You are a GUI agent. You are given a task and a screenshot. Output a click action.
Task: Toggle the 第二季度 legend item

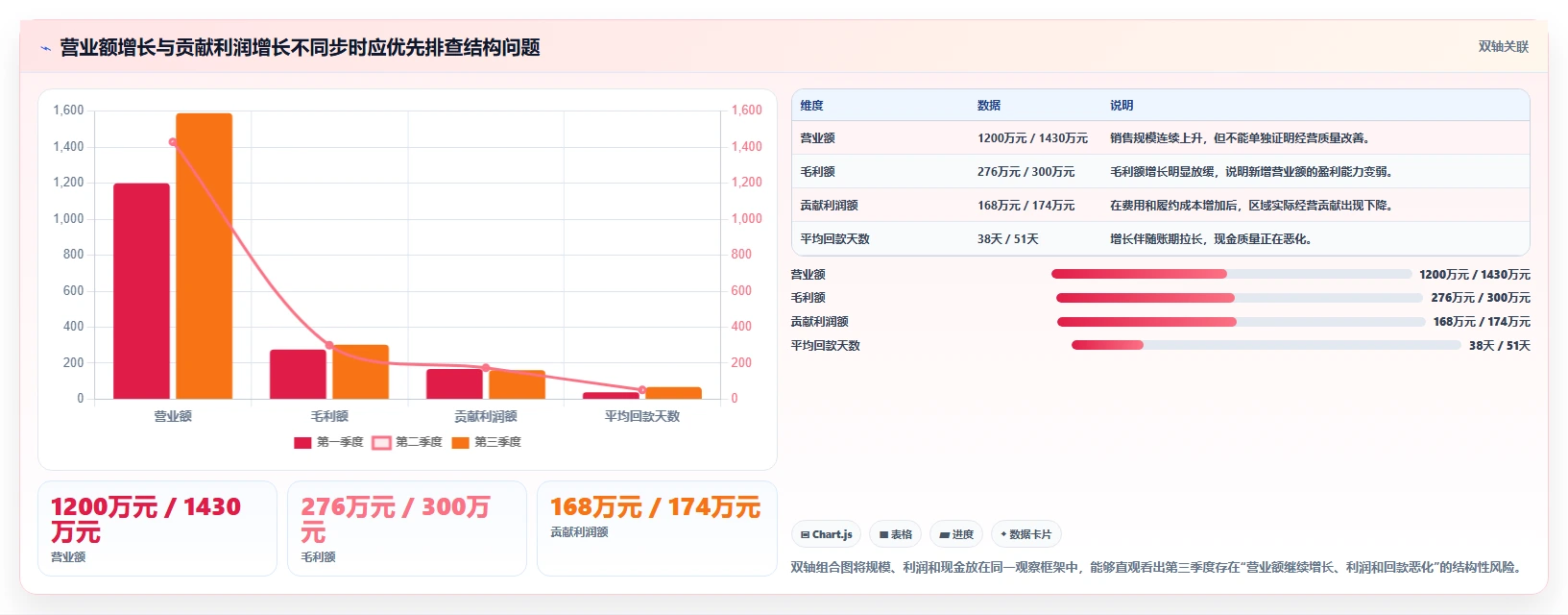(407, 442)
